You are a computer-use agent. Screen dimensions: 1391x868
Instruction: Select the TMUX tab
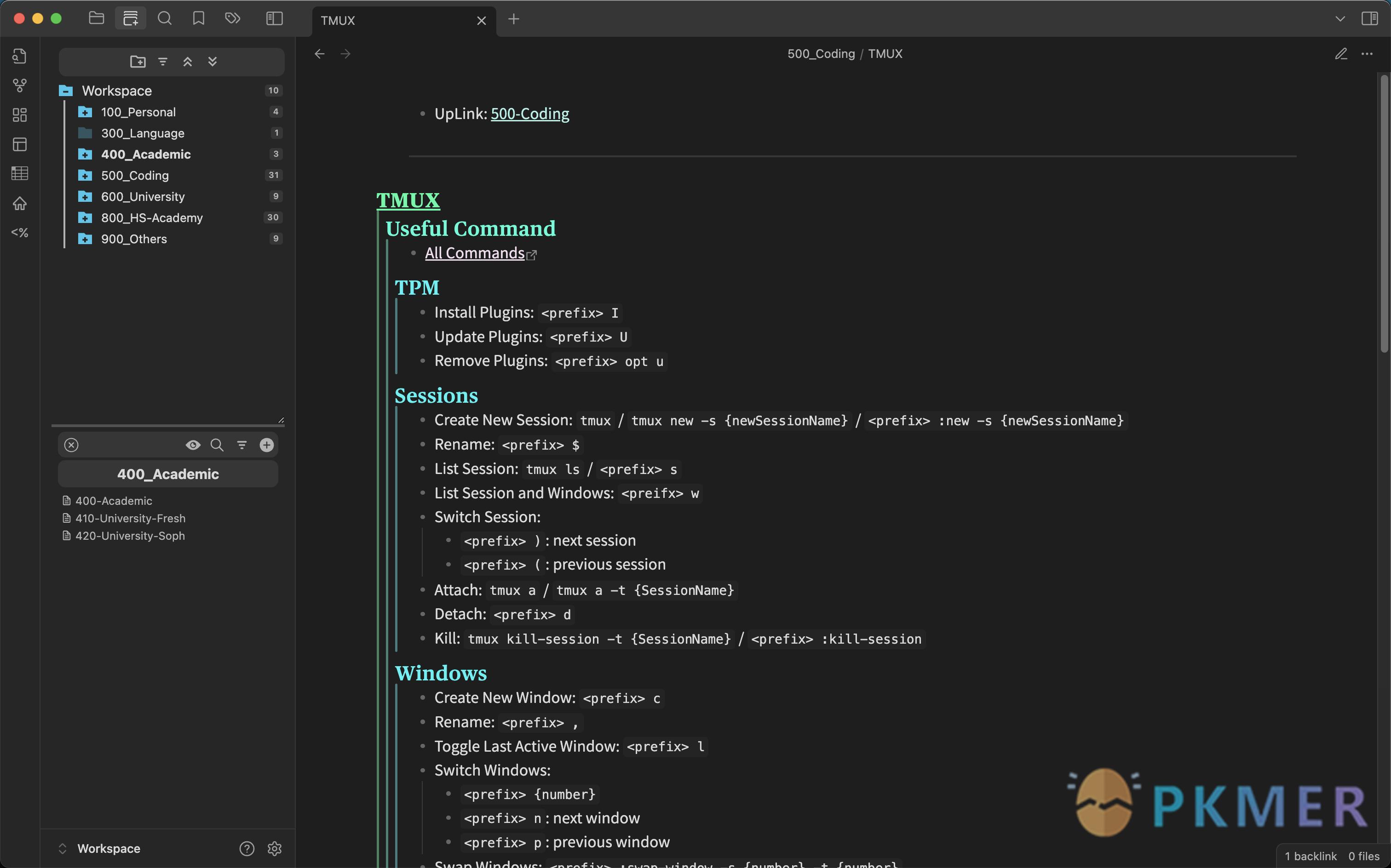pyautogui.click(x=404, y=21)
